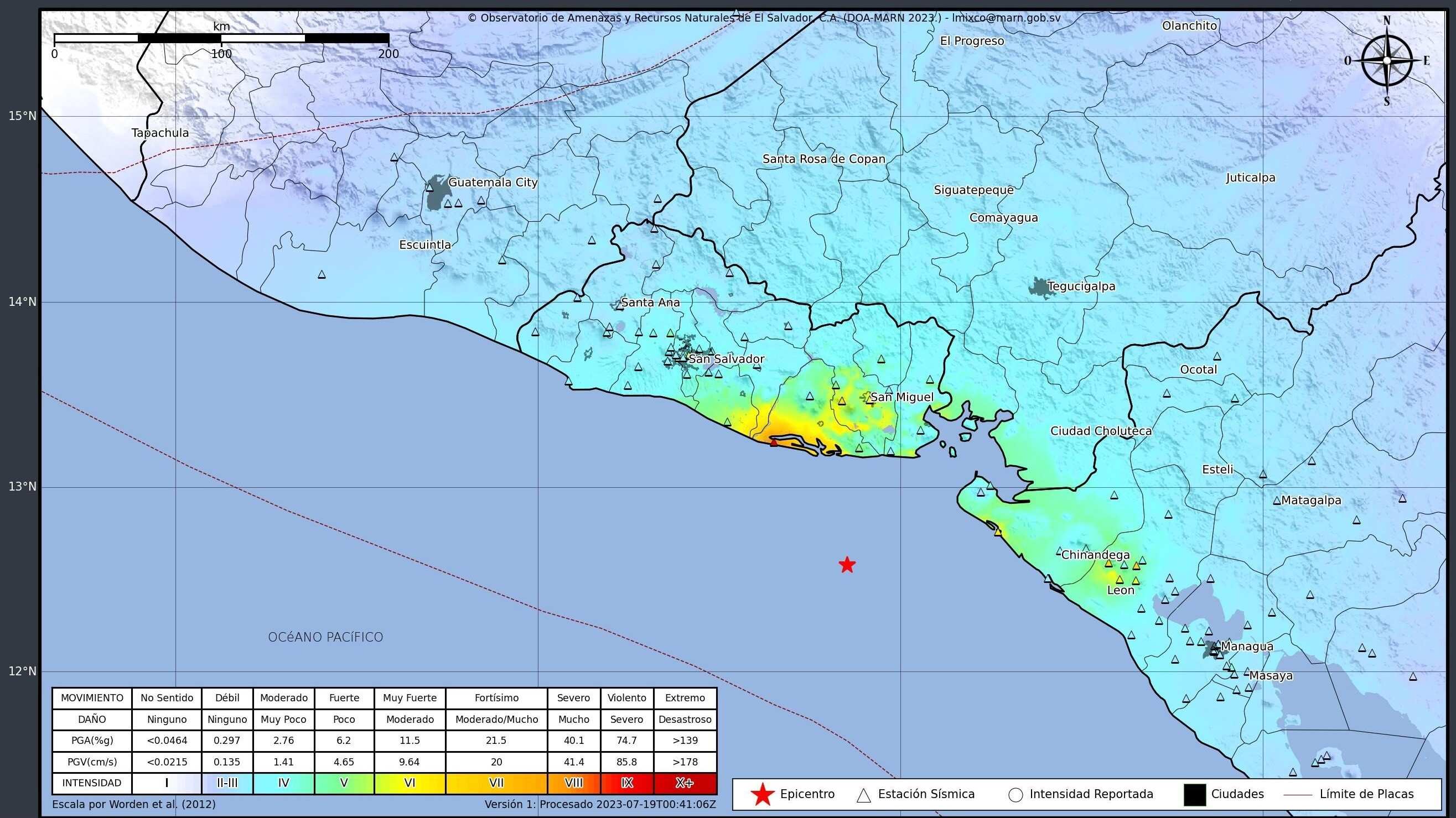Viewport: 1456px width, 818px height.
Task: Click the Estación Sísmica triangle legend symbol
Action: (863, 795)
